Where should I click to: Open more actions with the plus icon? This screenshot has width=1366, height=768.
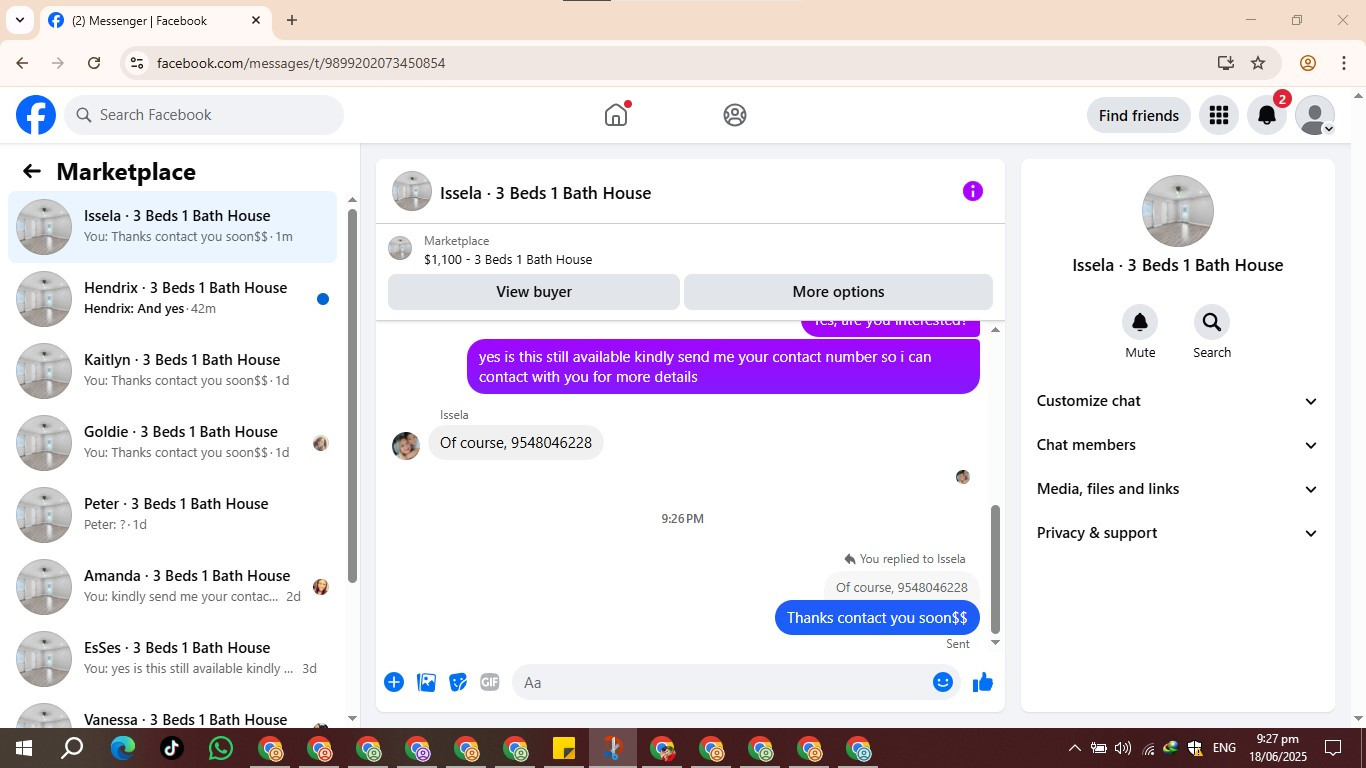coord(394,682)
